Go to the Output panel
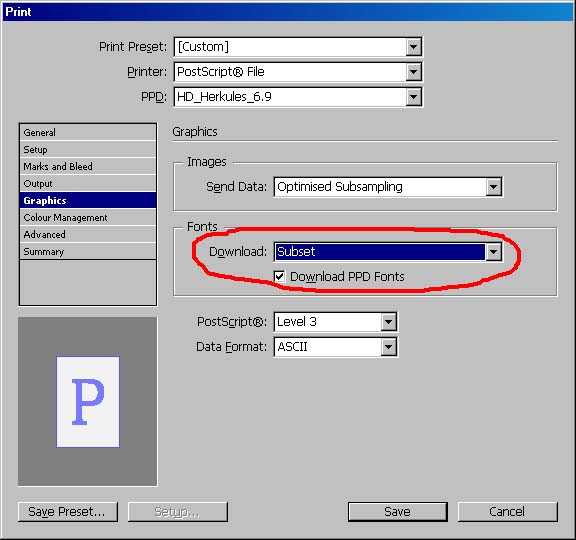 click(x=88, y=183)
